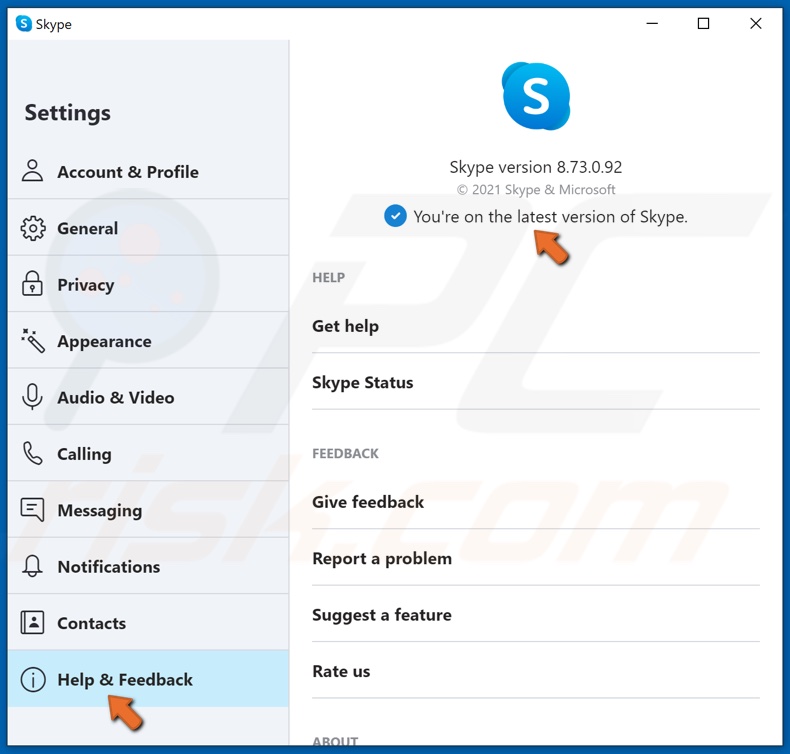Click the General gear icon
The image size is (790, 754).
33,228
